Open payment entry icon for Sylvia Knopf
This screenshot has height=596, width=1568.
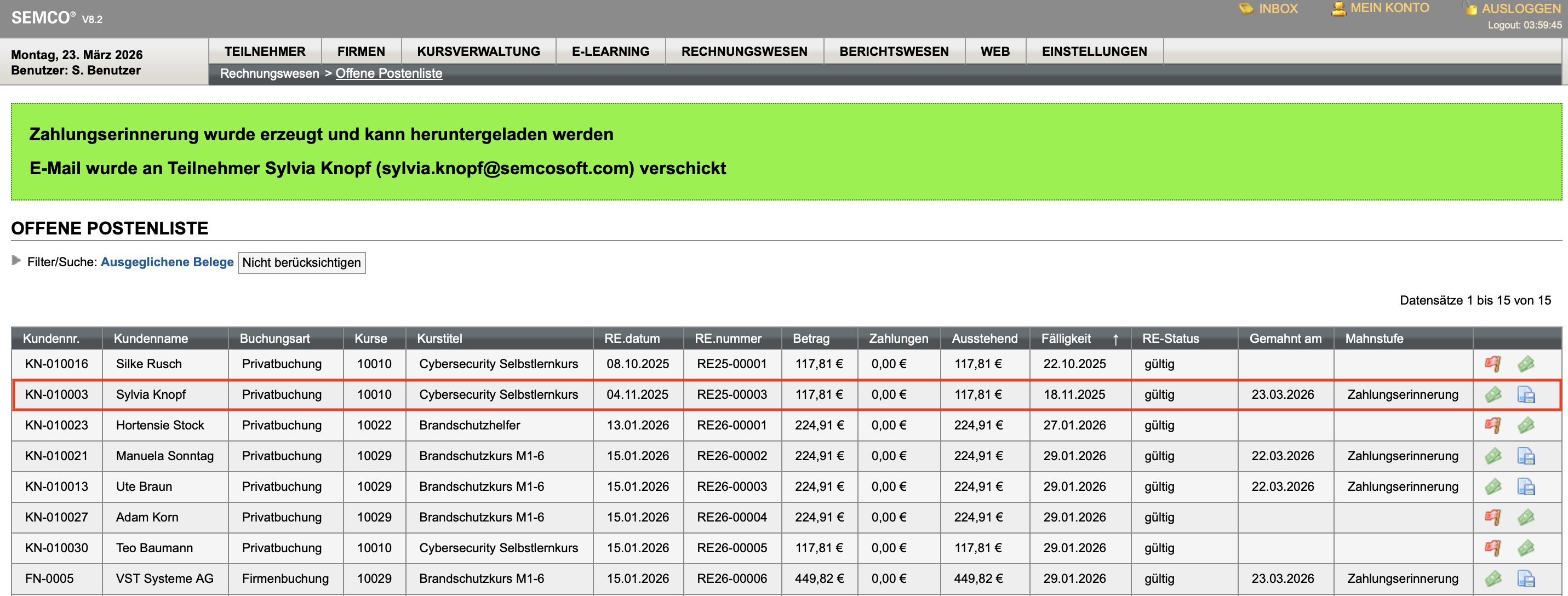pos(1493,394)
